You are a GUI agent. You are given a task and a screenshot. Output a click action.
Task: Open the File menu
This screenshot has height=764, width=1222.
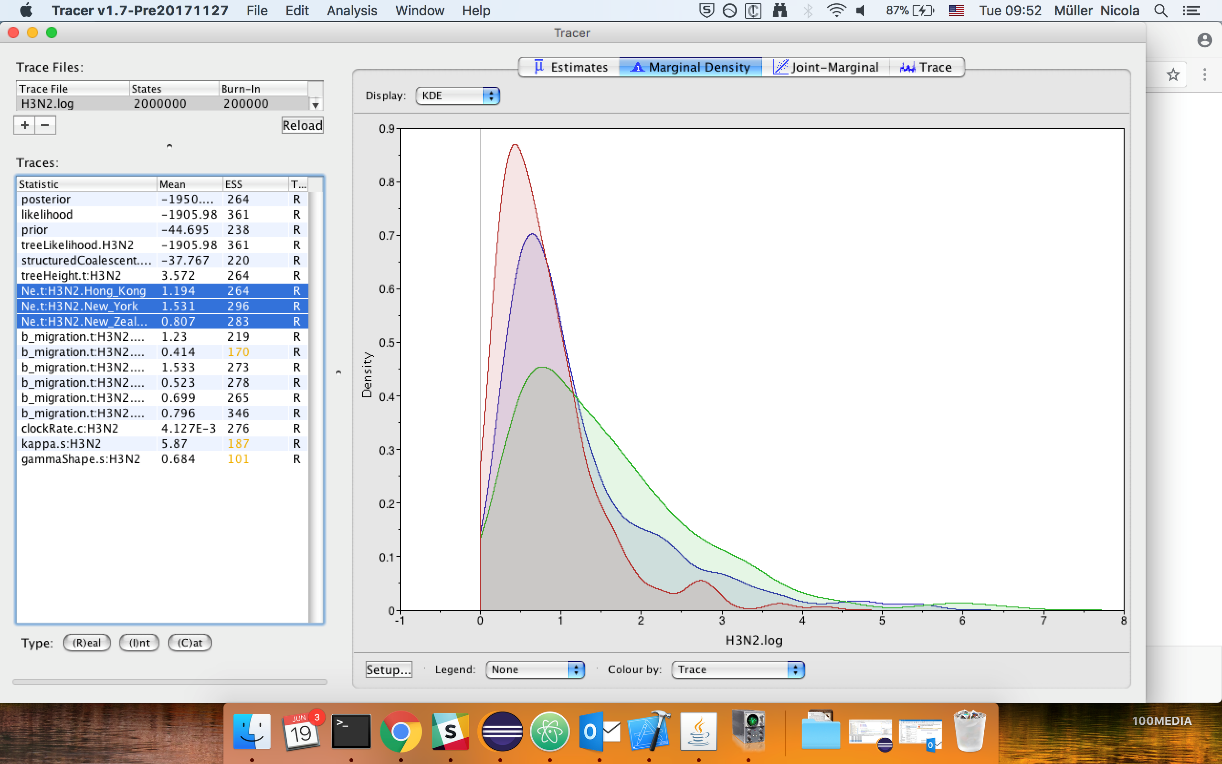tap(257, 10)
